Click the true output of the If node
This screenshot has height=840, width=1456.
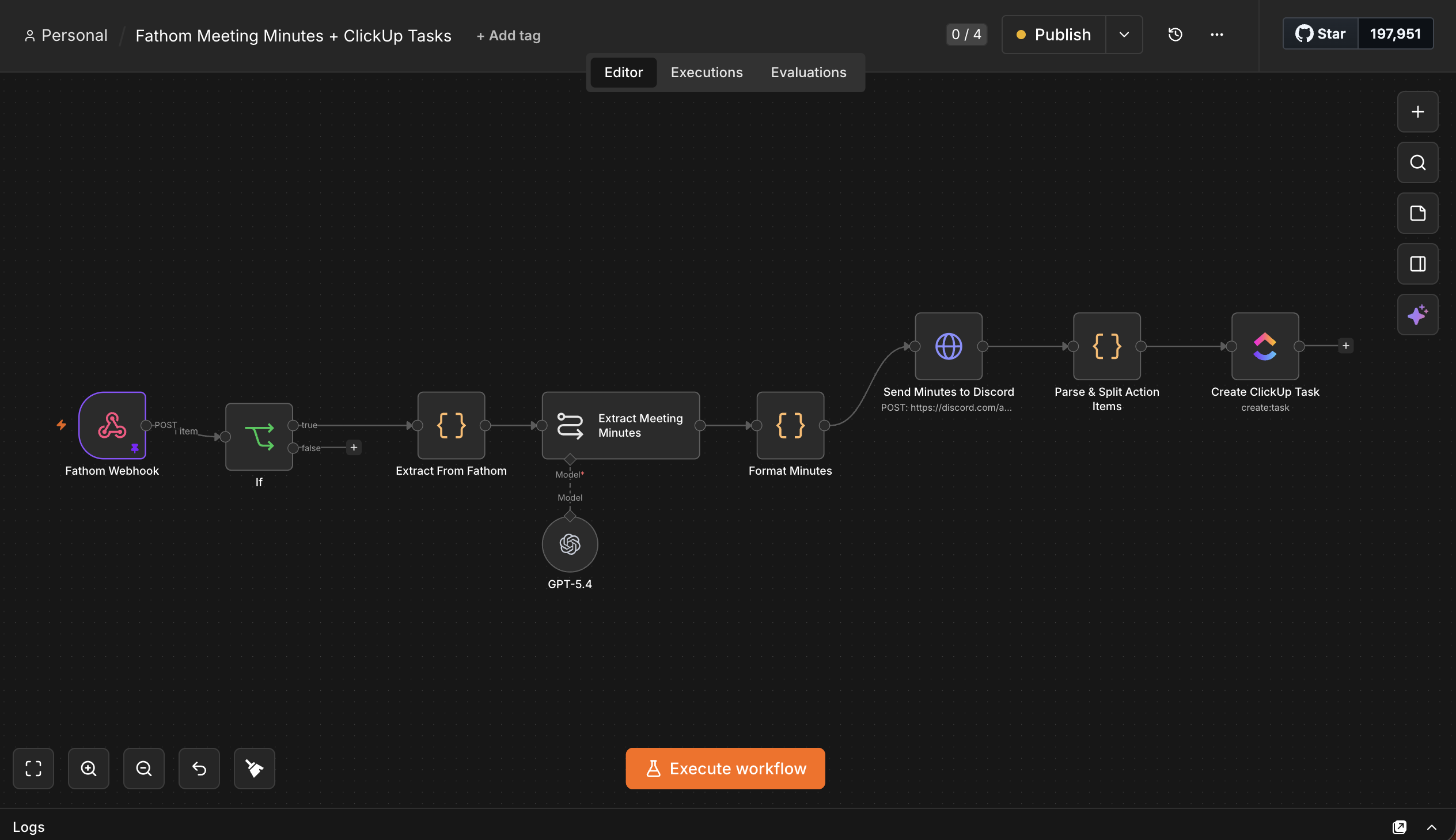pos(293,425)
